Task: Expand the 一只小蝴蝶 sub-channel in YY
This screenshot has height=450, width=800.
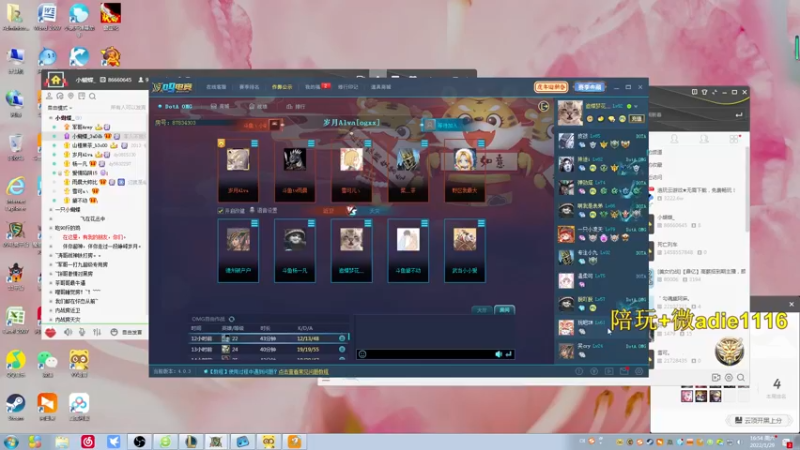Action: click(x=51, y=209)
